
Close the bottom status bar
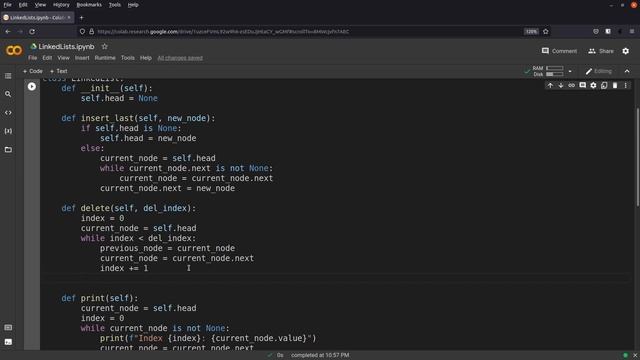click(635, 355)
